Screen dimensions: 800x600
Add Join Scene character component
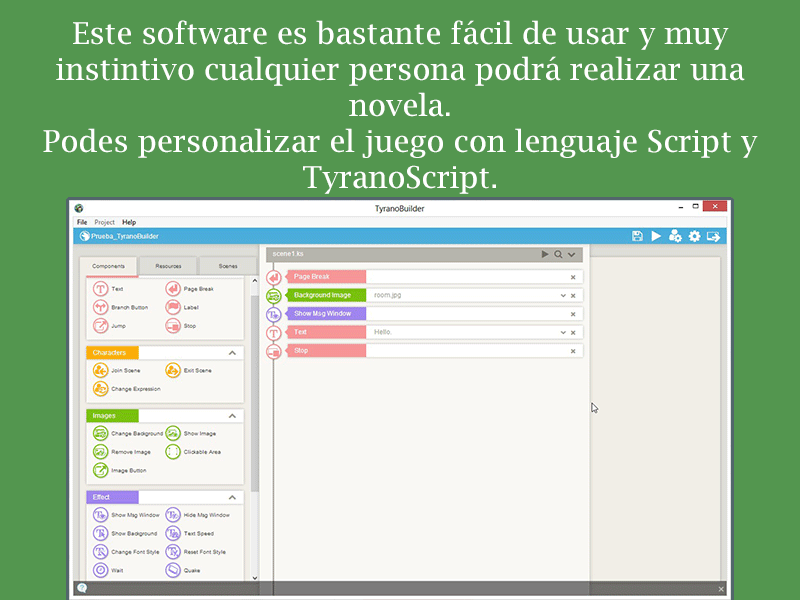116,370
